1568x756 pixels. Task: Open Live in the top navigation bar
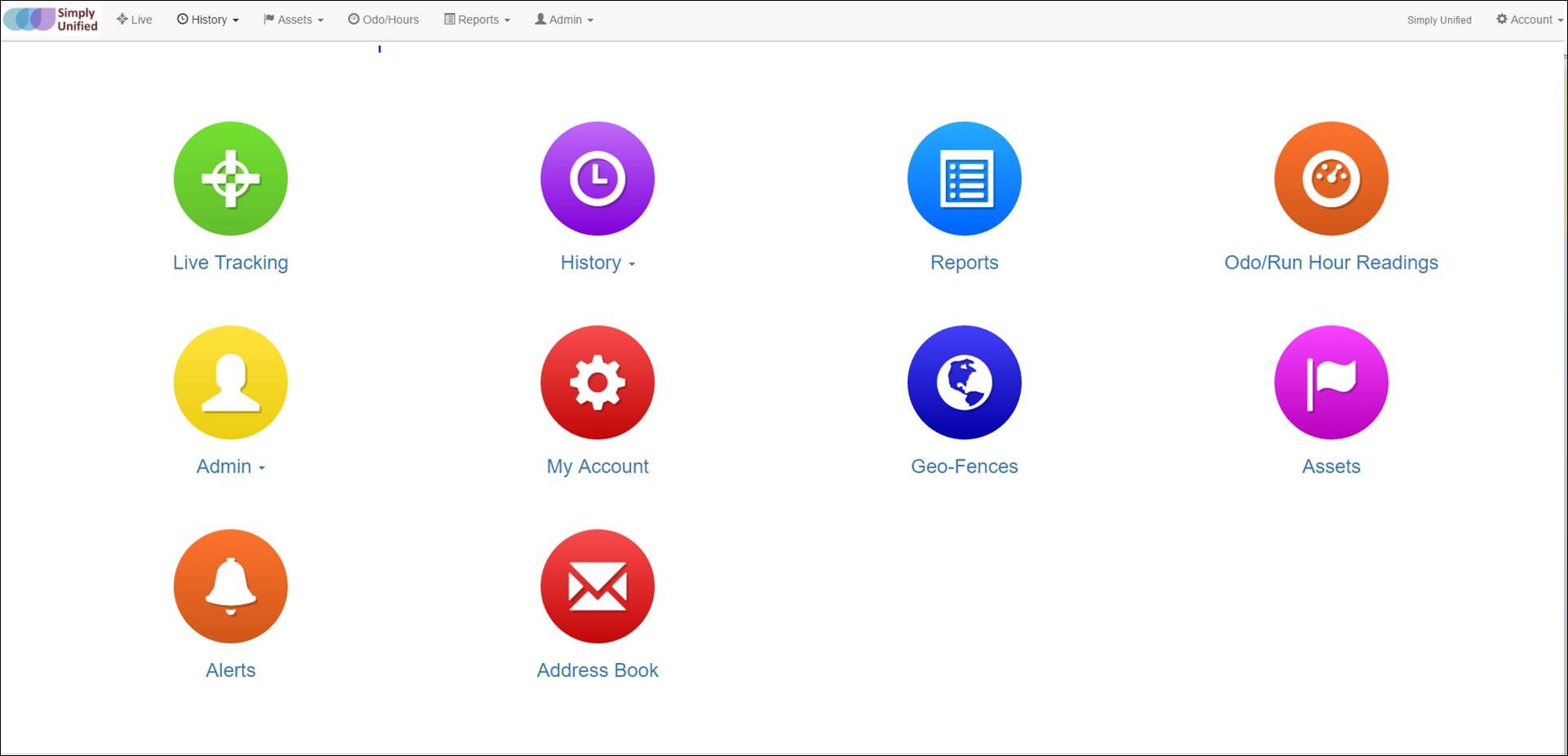(135, 20)
